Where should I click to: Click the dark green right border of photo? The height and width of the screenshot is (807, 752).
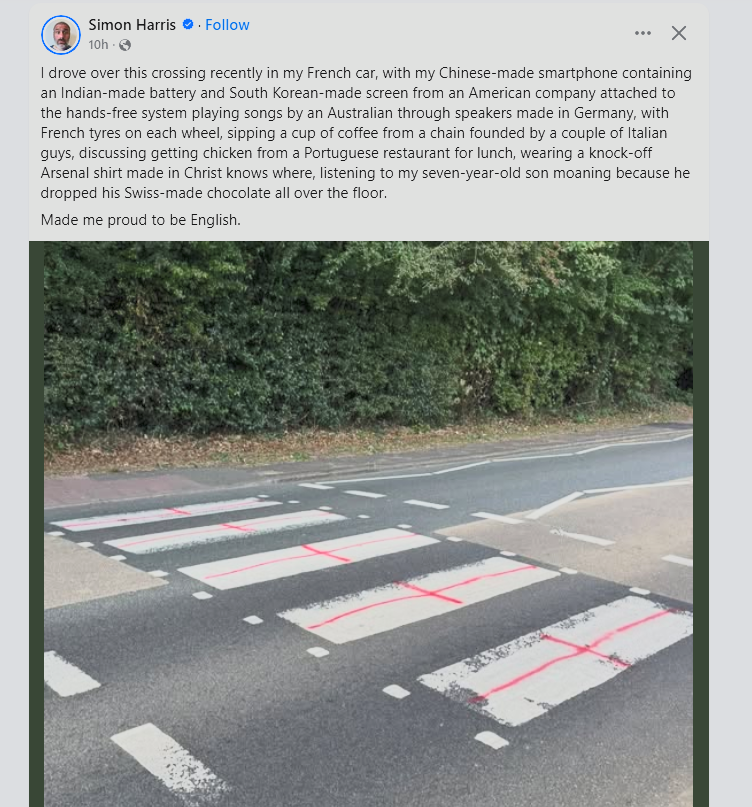(701, 524)
